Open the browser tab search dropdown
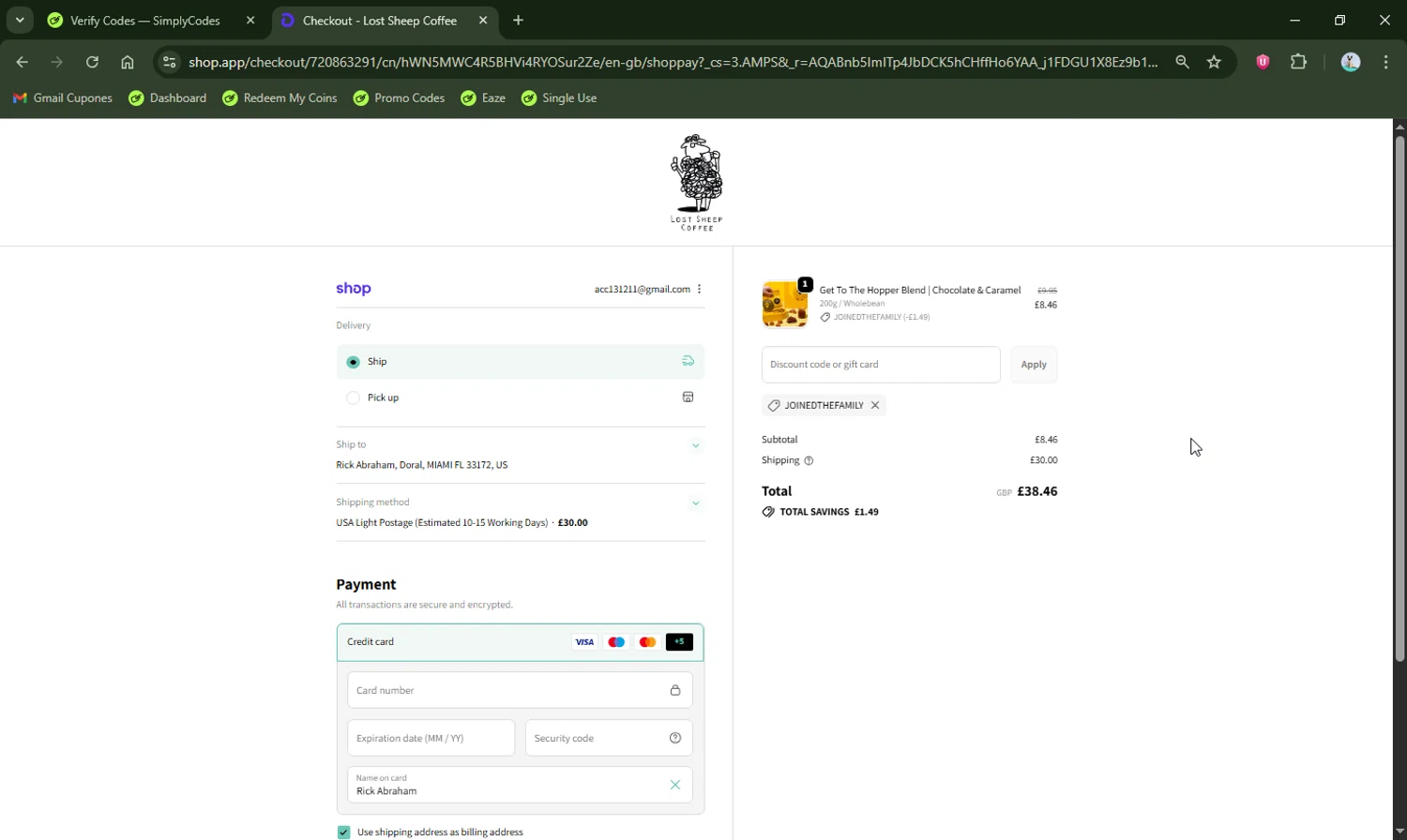This screenshot has height=840, width=1407. (x=20, y=20)
